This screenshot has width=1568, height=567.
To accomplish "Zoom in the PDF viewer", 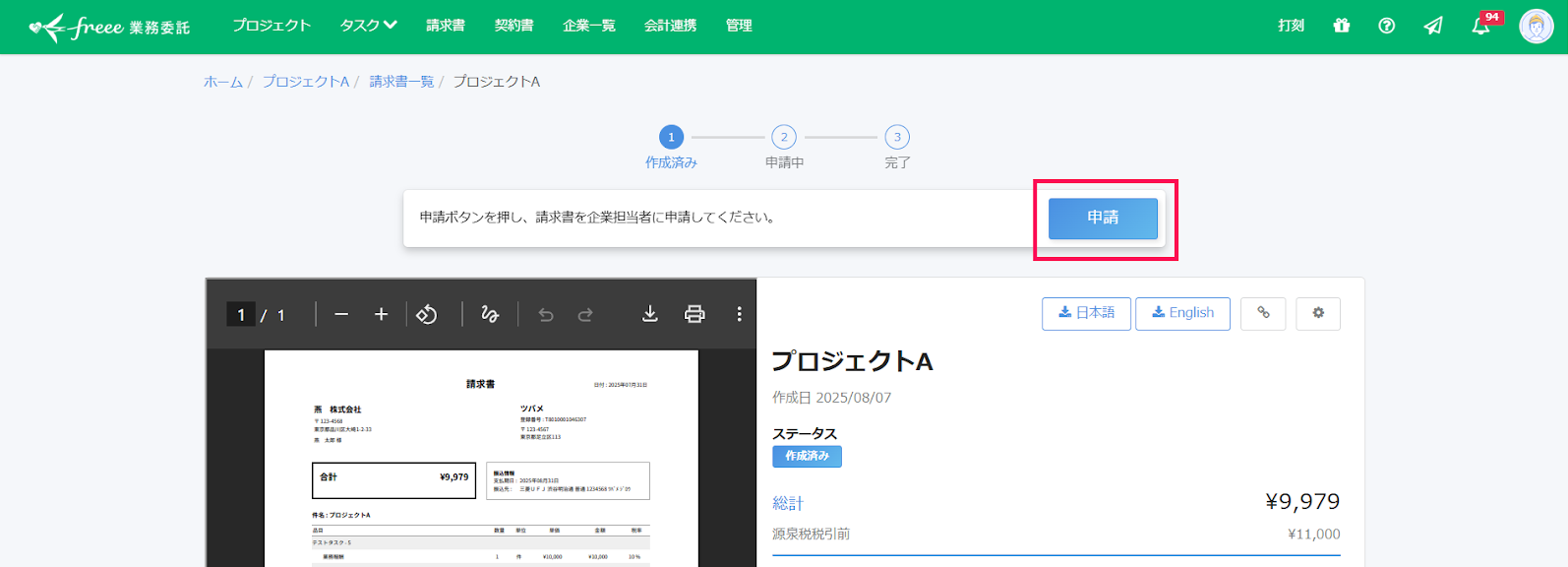I will [x=382, y=314].
